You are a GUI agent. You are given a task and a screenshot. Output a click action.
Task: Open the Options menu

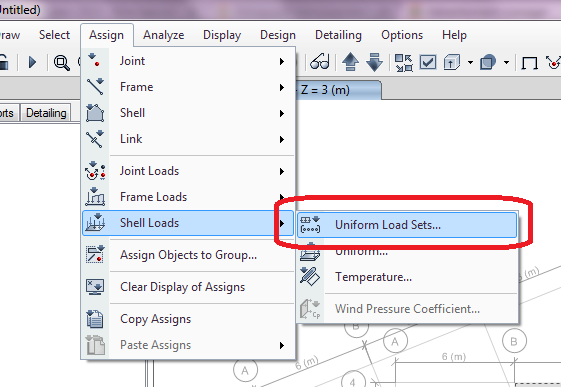(x=402, y=35)
